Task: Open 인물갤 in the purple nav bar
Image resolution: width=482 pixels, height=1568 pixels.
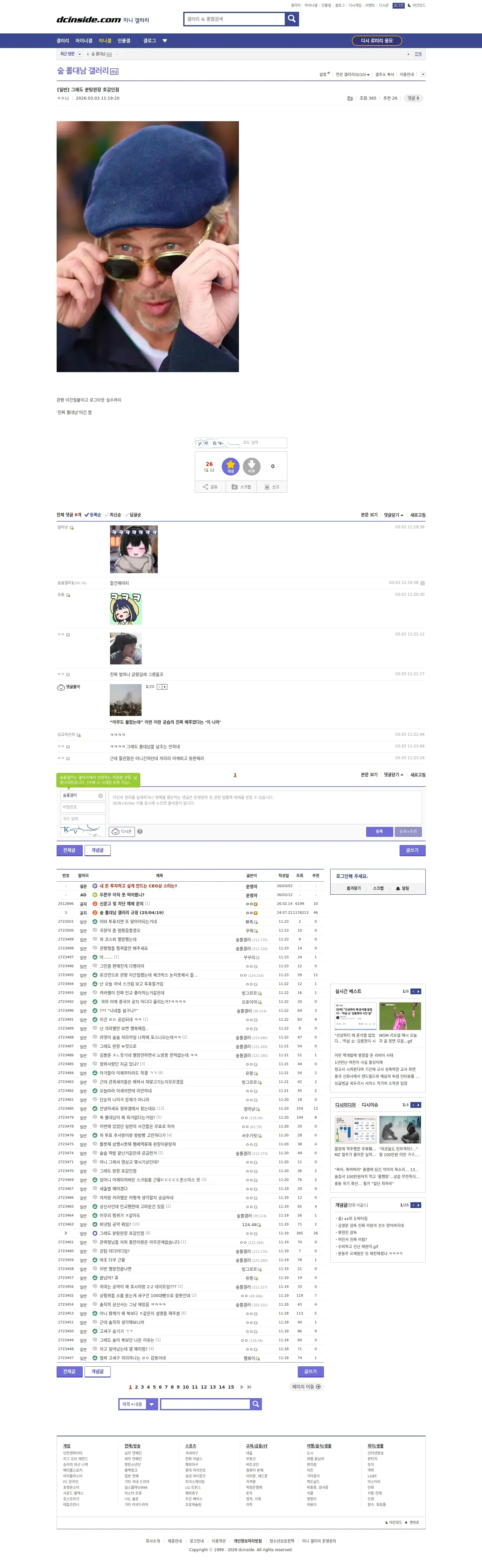Action: 124,41
